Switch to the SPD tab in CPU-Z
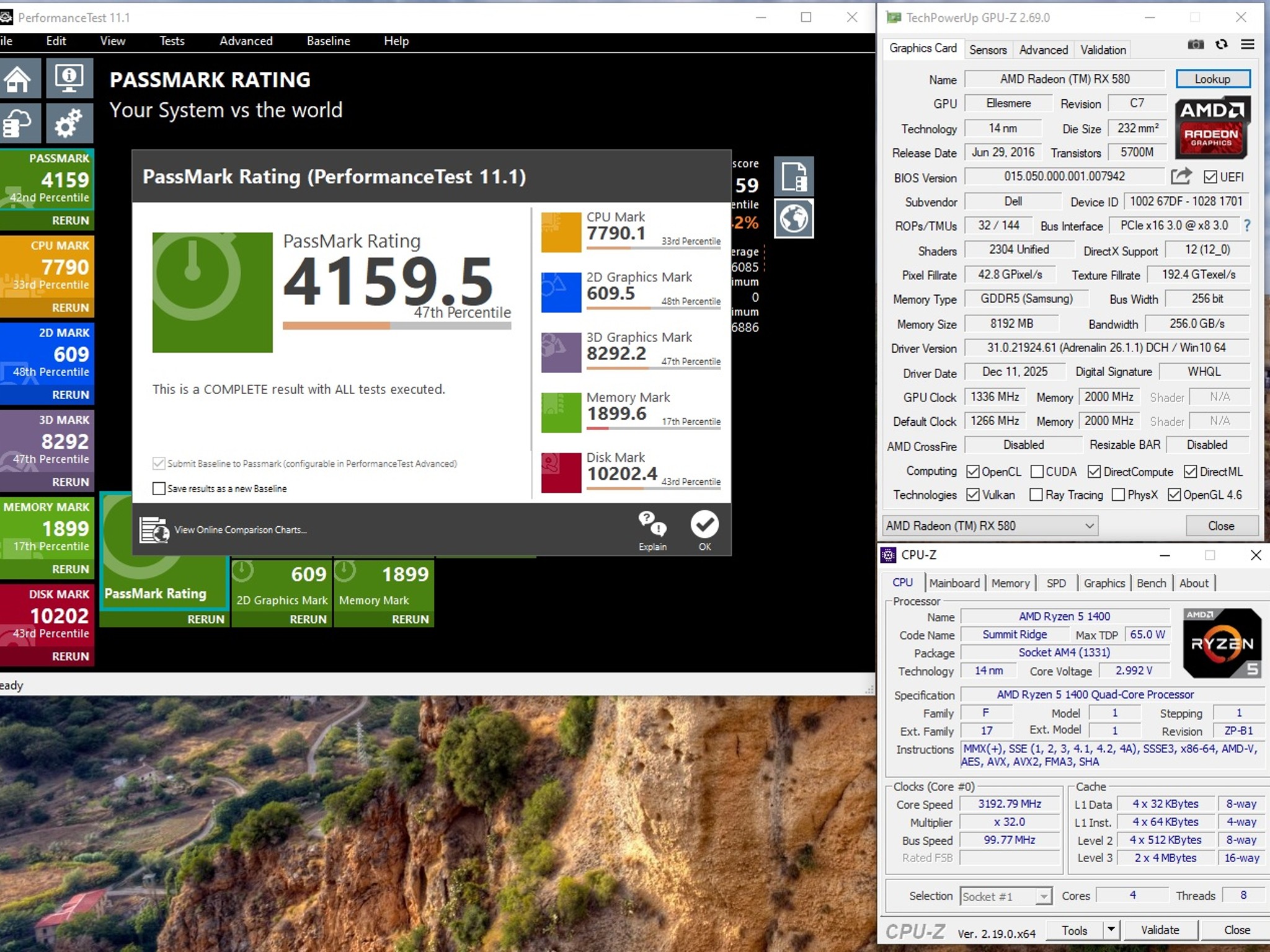Screen dimensions: 1270x952 coord(1056,583)
